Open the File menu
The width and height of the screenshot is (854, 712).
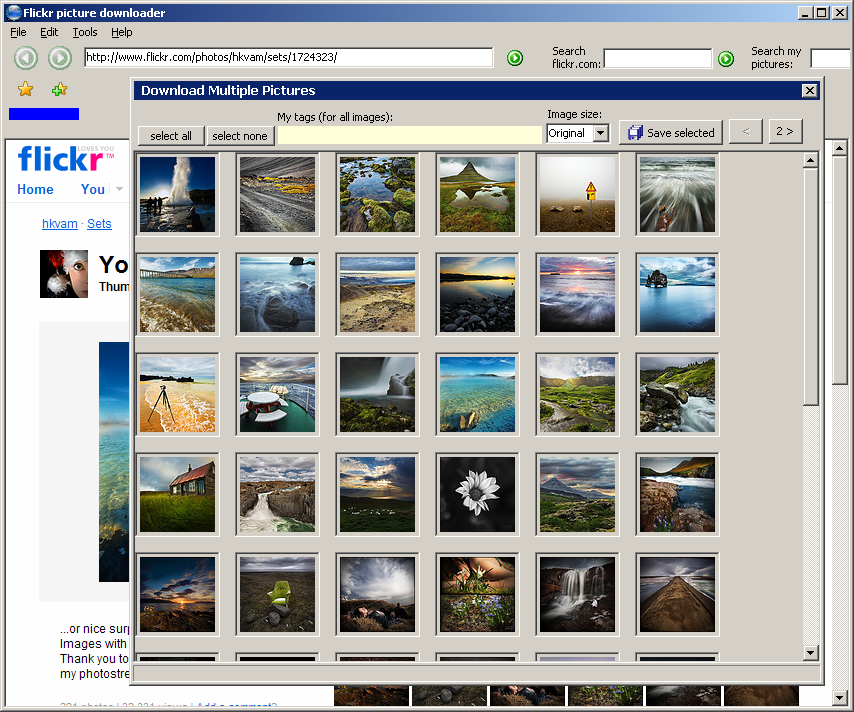[x=18, y=32]
